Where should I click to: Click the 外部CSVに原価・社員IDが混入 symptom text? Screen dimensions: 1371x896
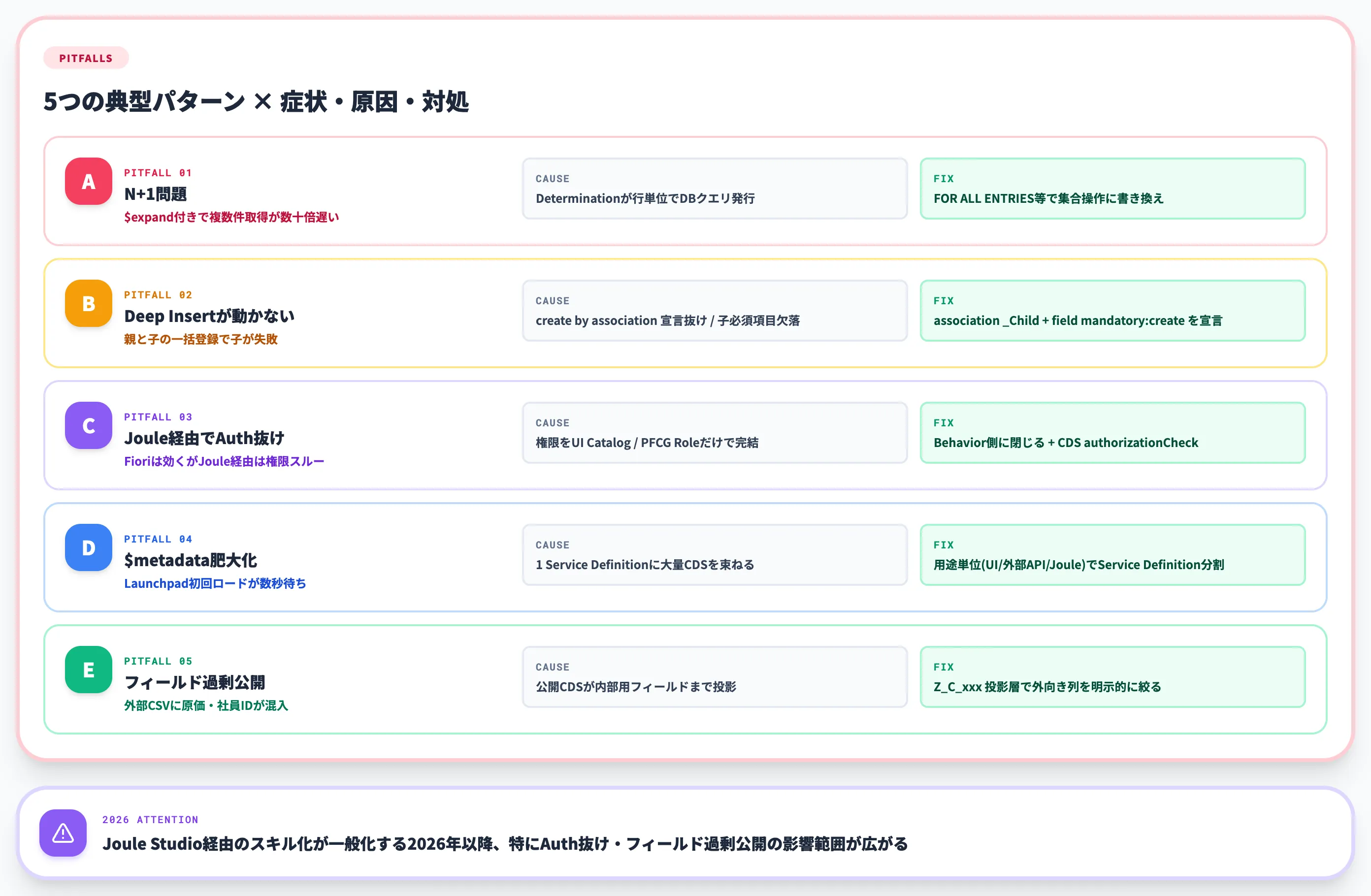[x=206, y=705]
